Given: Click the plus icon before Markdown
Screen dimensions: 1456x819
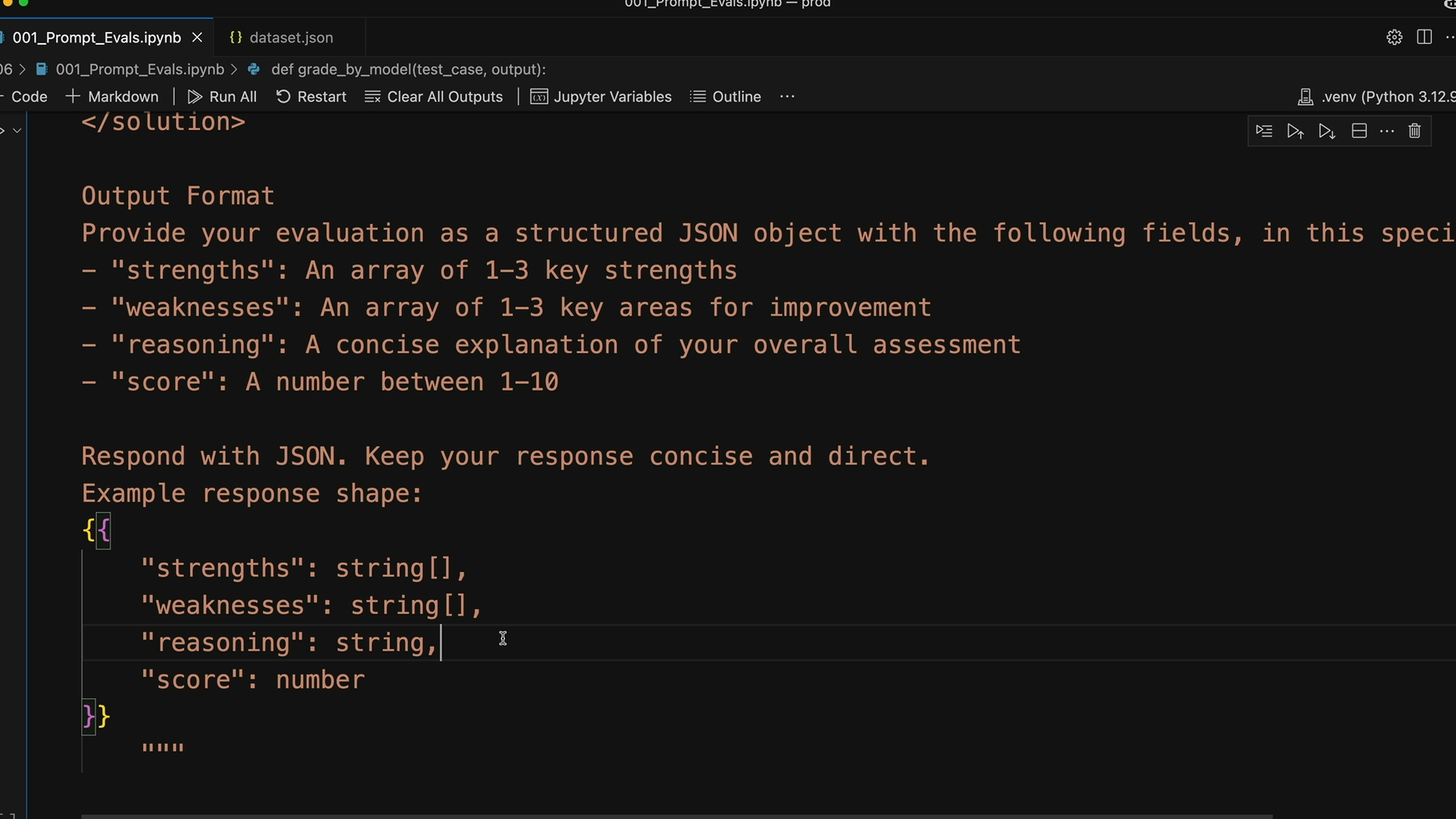Looking at the screenshot, I should coord(73,96).
